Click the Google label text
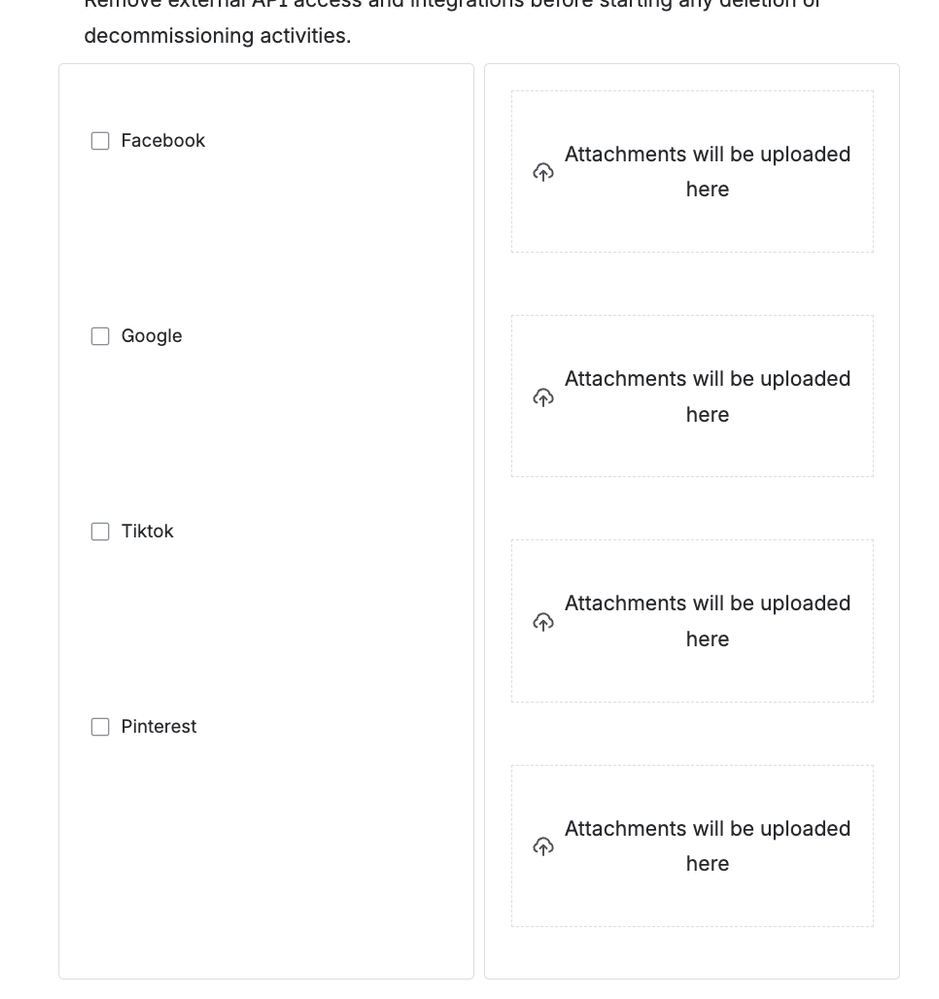 click(152, 336)
